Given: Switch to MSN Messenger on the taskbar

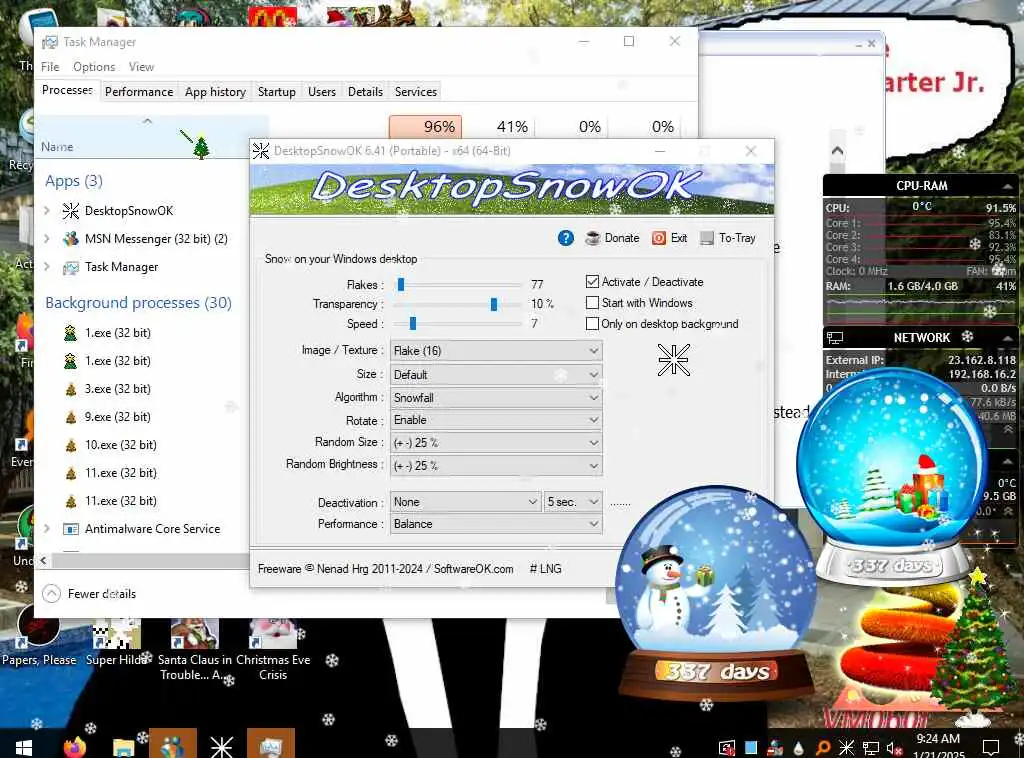Looking at the screenshot, I should pos(173,744).
